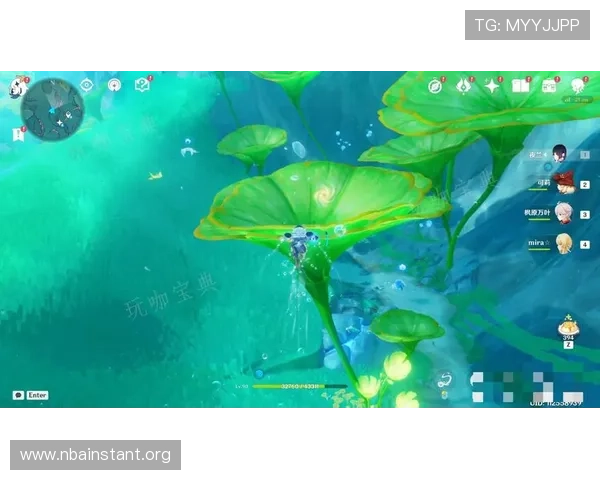The image size is (600, 480).
Task: Open the chat bubble icon
Action: [18, 395]
